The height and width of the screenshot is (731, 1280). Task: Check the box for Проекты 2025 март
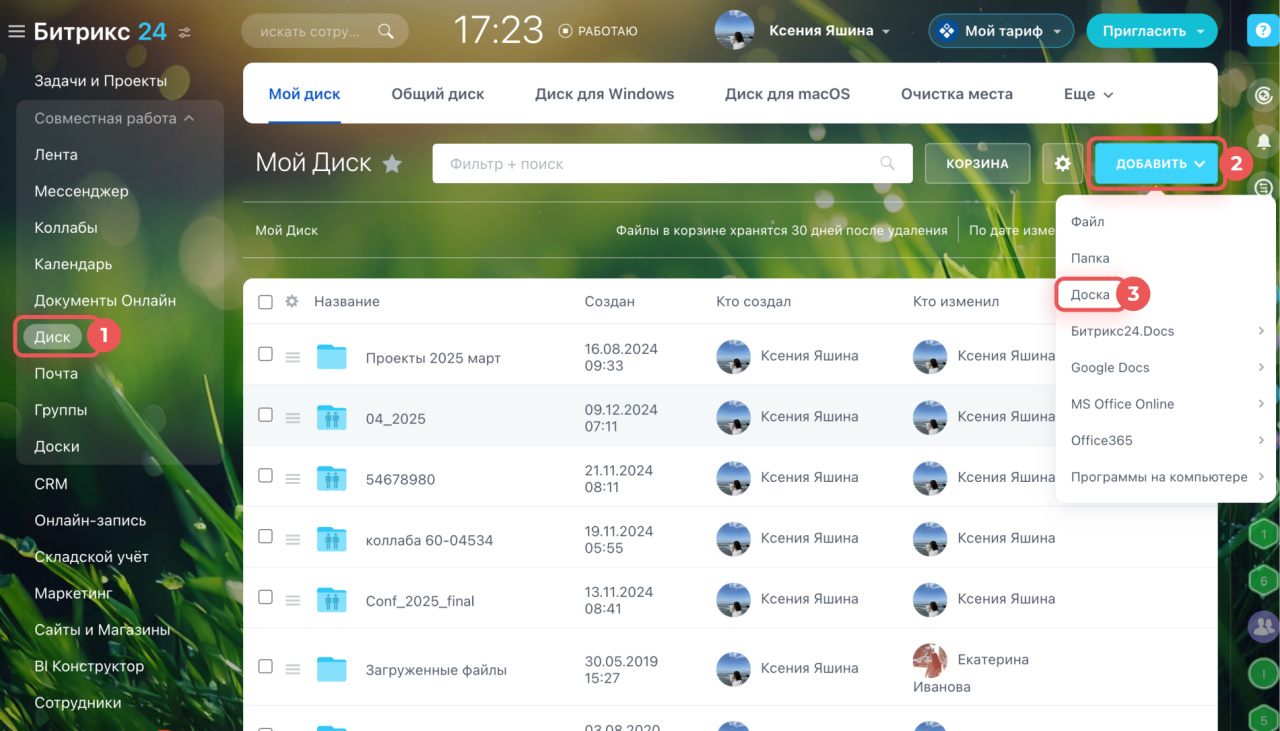(x=265, y=353)
